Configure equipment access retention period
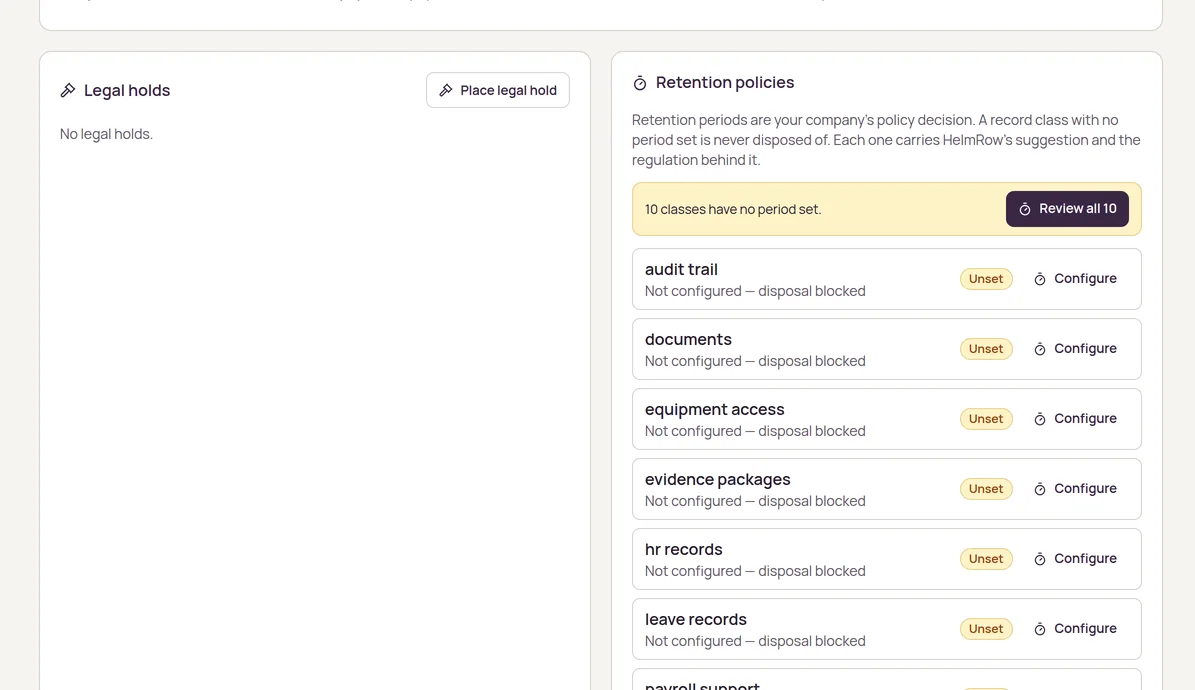 point(1075,419)
